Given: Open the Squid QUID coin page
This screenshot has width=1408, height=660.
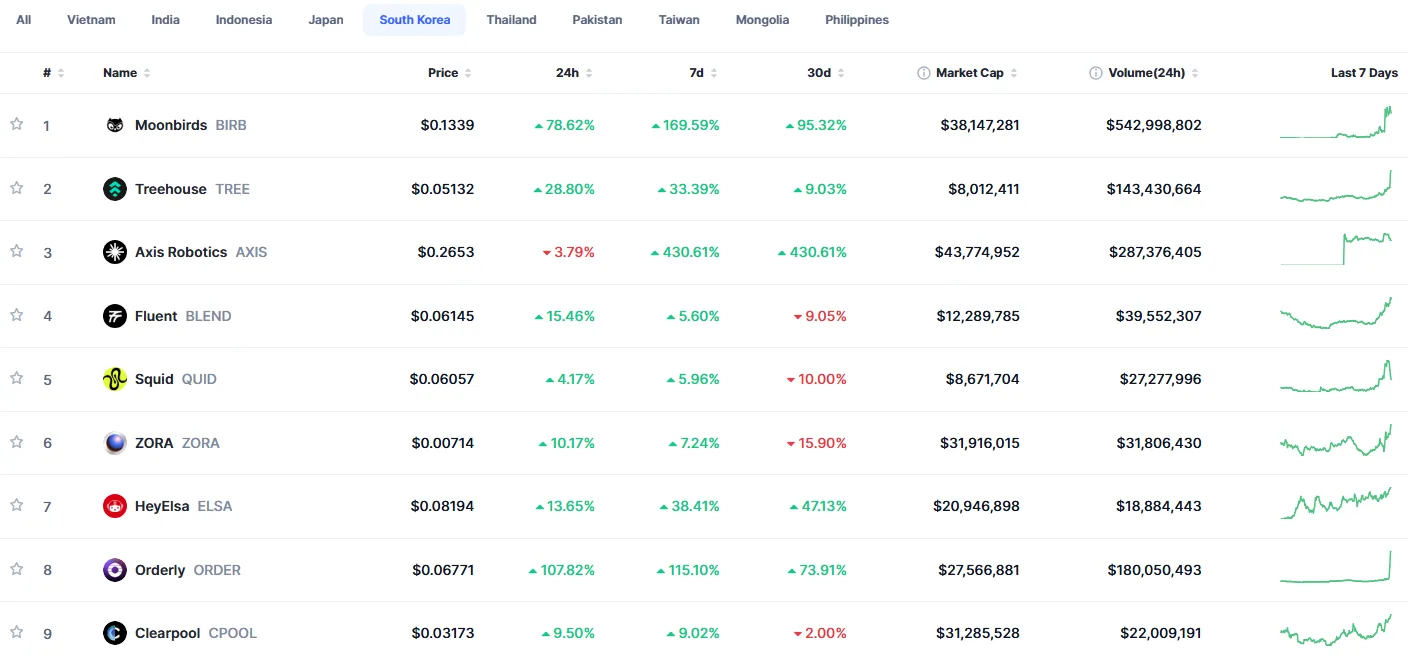Looking at the screenshot, I should coord(176,379).
